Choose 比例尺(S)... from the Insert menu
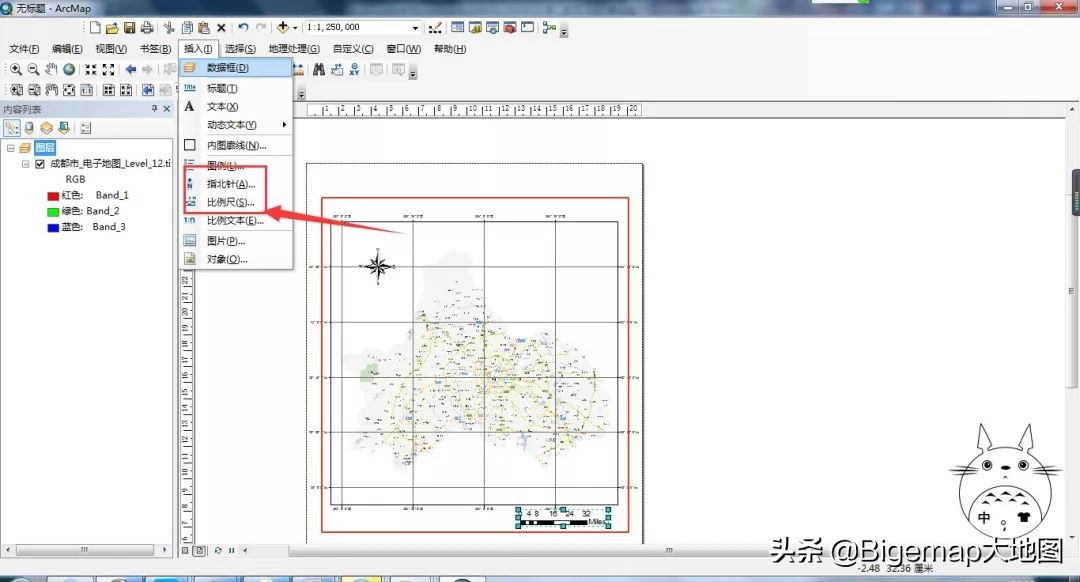The width and height of the screenshot is (1080, 582). coord(230,202)
